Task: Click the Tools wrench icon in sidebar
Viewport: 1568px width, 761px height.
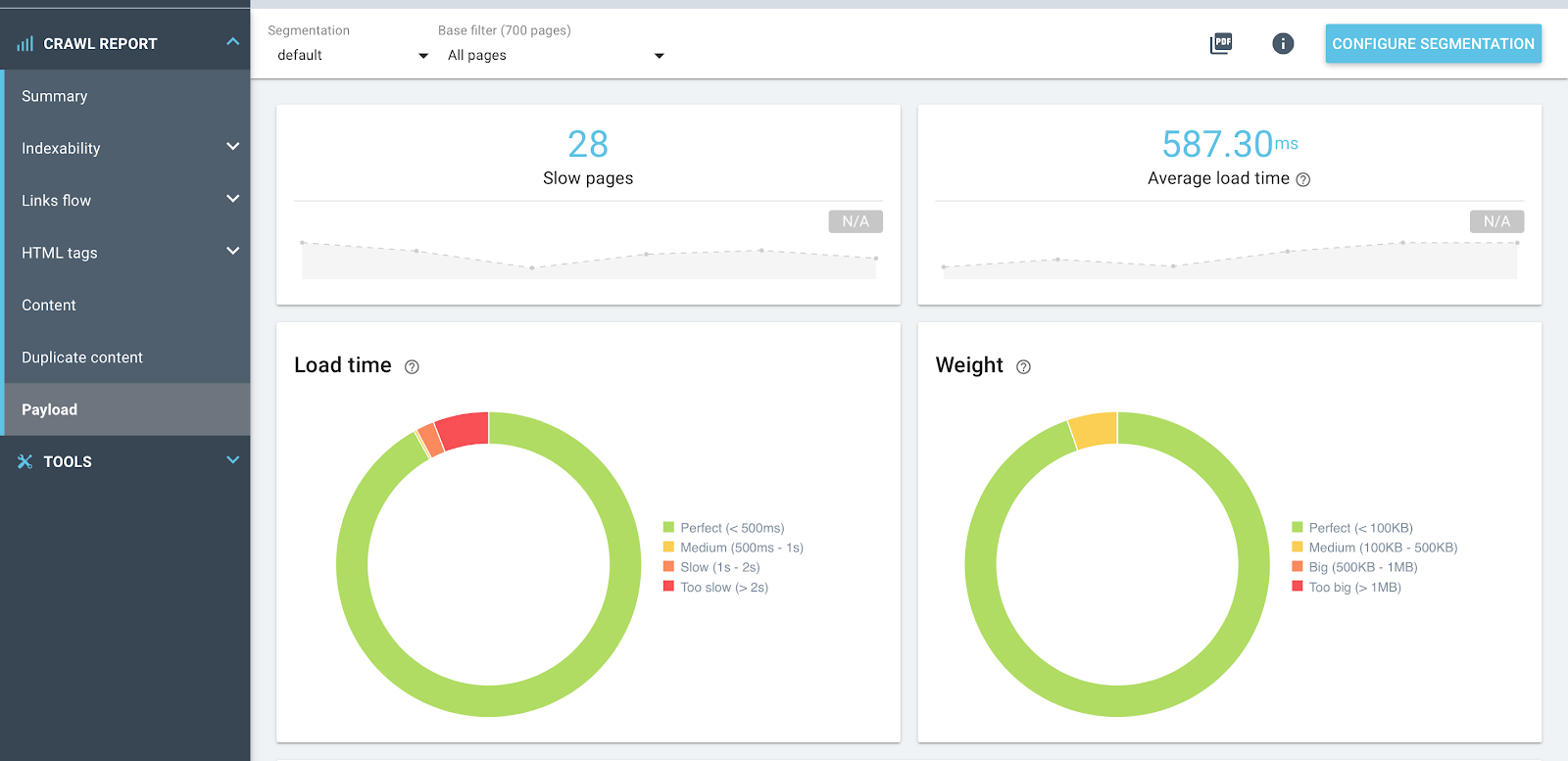Action: pos(25,461)
